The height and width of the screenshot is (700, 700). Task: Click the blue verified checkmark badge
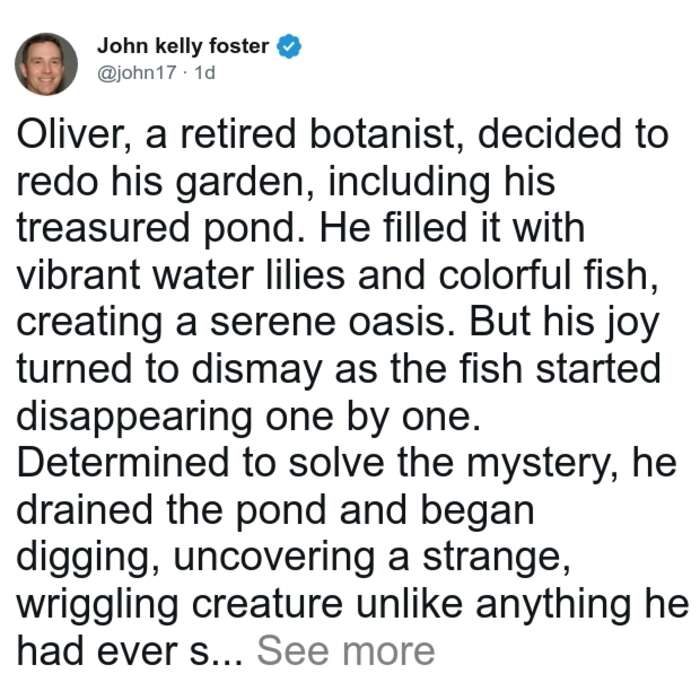pos(289,46)
